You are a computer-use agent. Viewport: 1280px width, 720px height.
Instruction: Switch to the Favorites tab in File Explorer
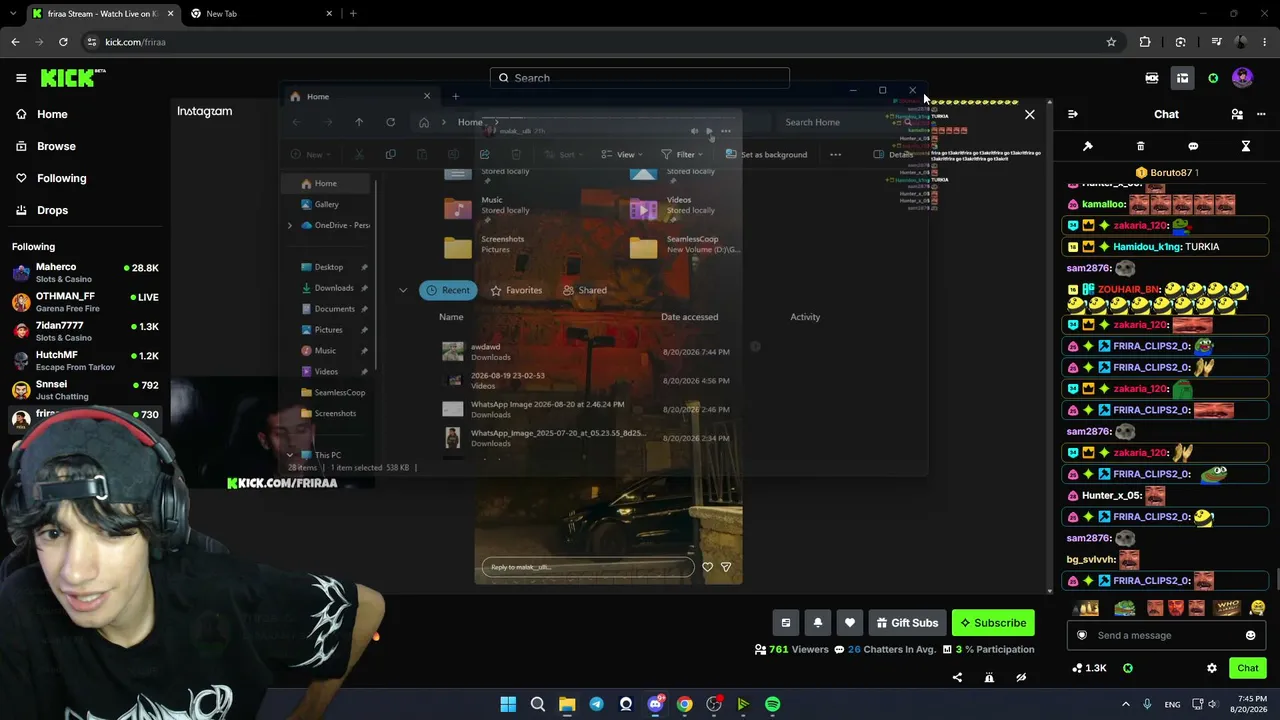[x=516, y=290]
